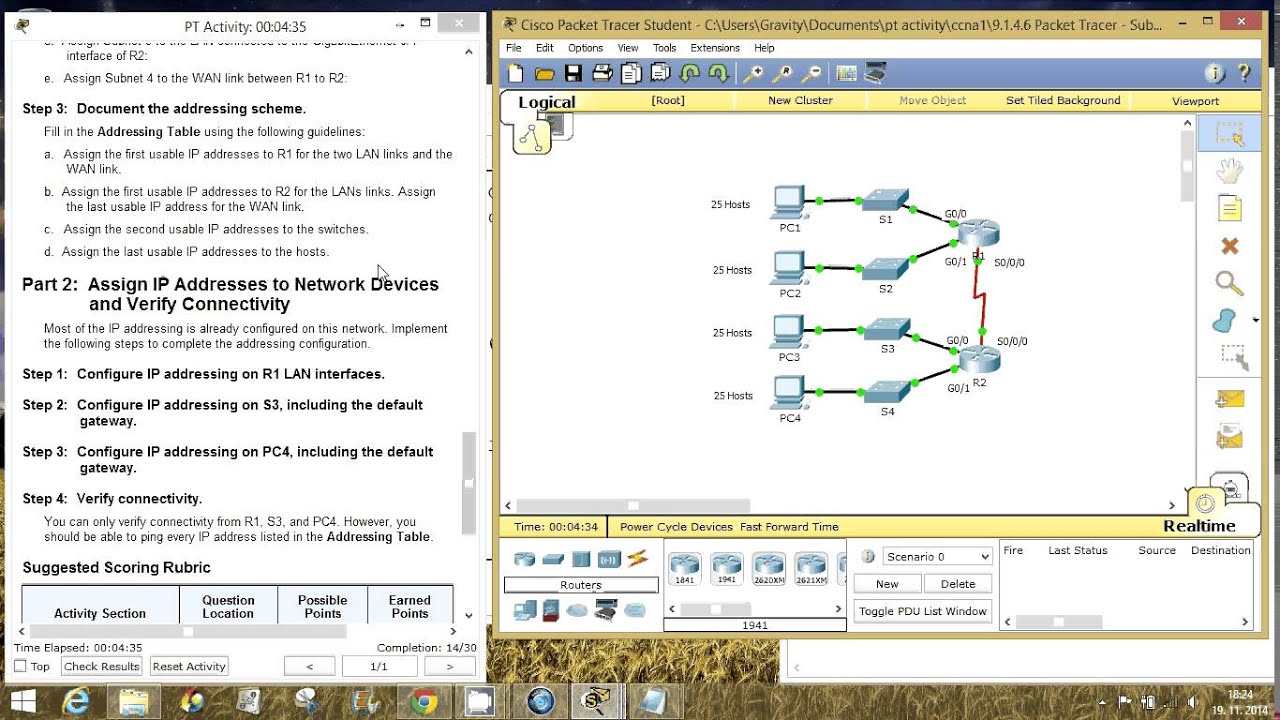The height and width of the screenshot is (720, 1280).
Task: Click the instructions vertical scrollbar thumb
Action: pos(468,484)
